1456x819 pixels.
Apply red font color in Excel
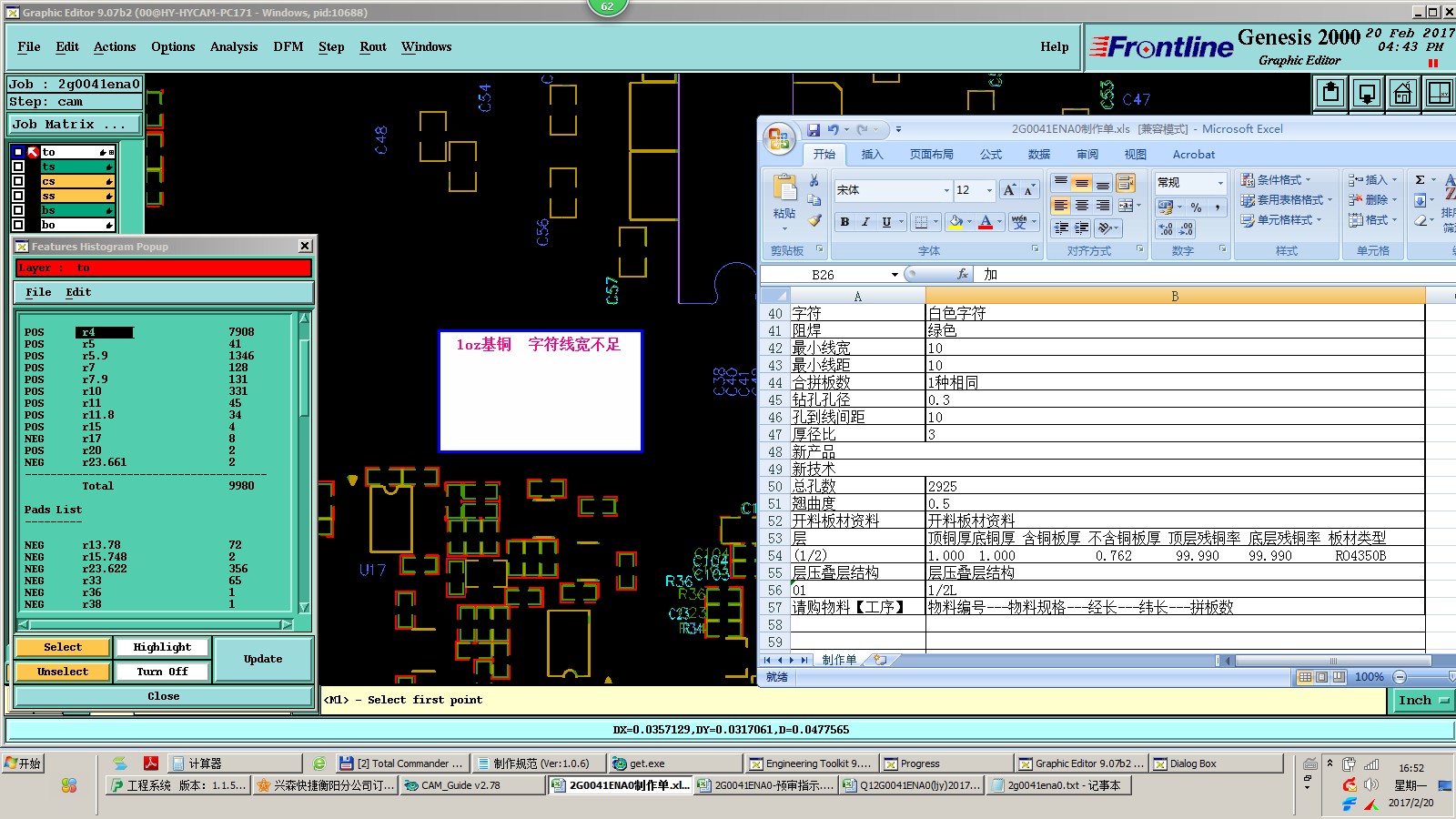pyautogui.click(x=986, y=222)
